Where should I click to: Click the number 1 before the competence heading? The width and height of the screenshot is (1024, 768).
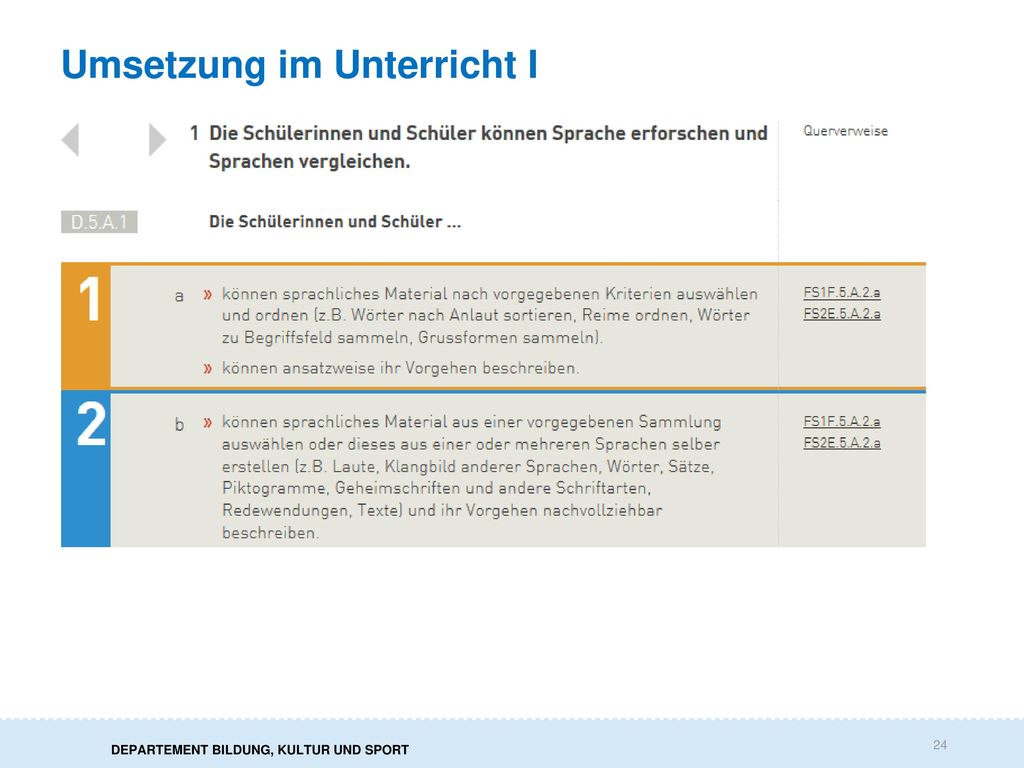tap(194, 133)
